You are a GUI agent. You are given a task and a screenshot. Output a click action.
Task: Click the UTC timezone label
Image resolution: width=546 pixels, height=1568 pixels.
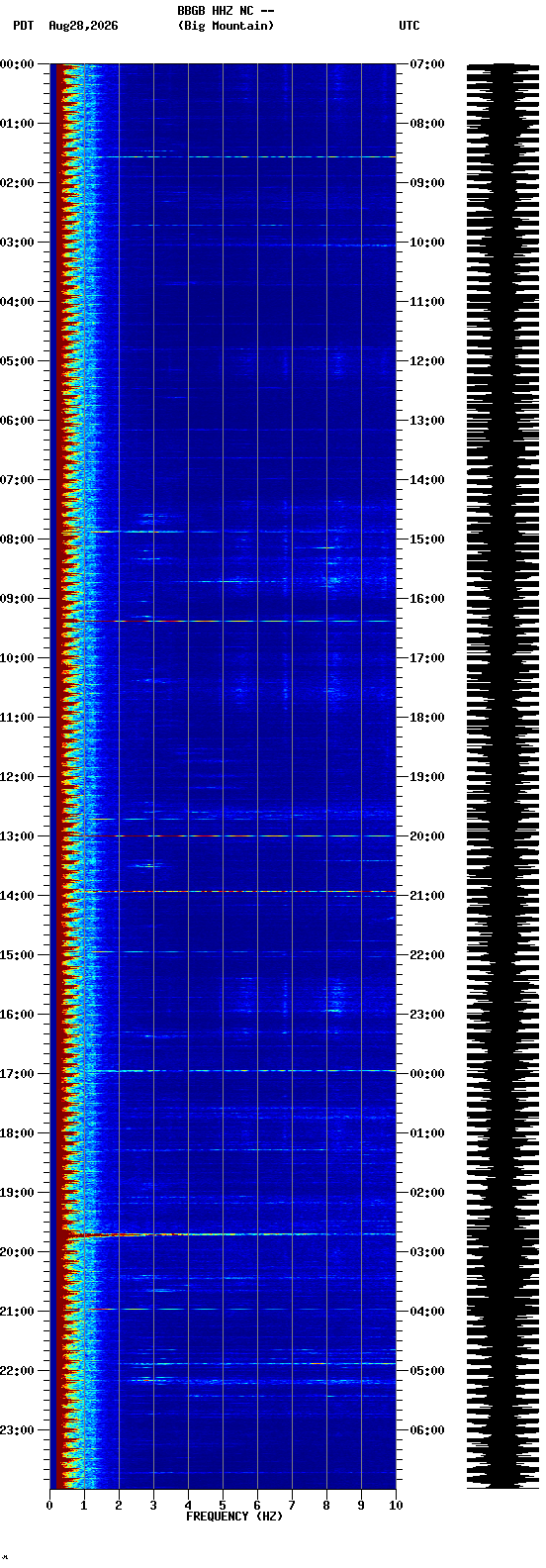tap(409, 26)
